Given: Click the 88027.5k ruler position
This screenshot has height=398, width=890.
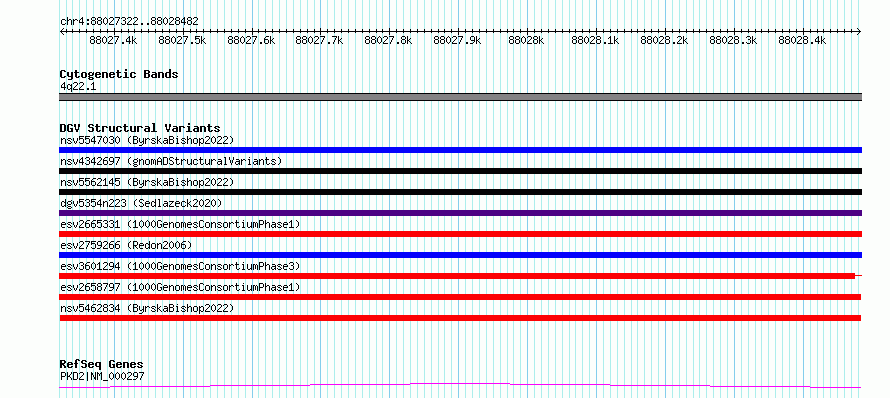Looking at the screenshot, I should [182, 40].
